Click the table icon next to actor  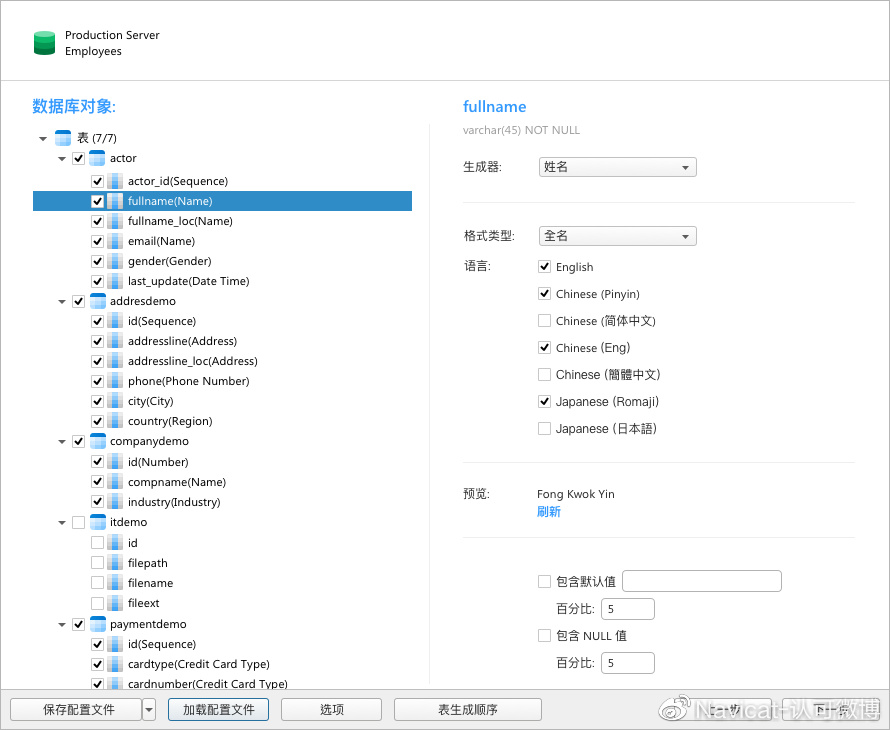[97, 158]
